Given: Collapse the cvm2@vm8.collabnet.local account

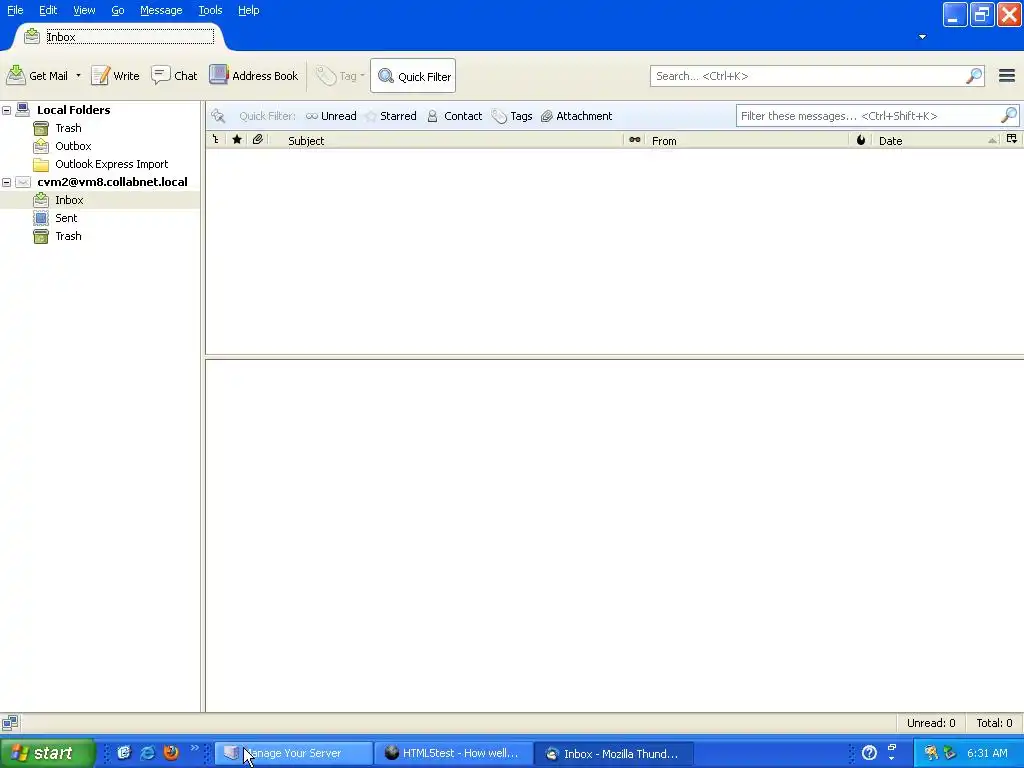Looking at the screenshot, I should [7, 182].
